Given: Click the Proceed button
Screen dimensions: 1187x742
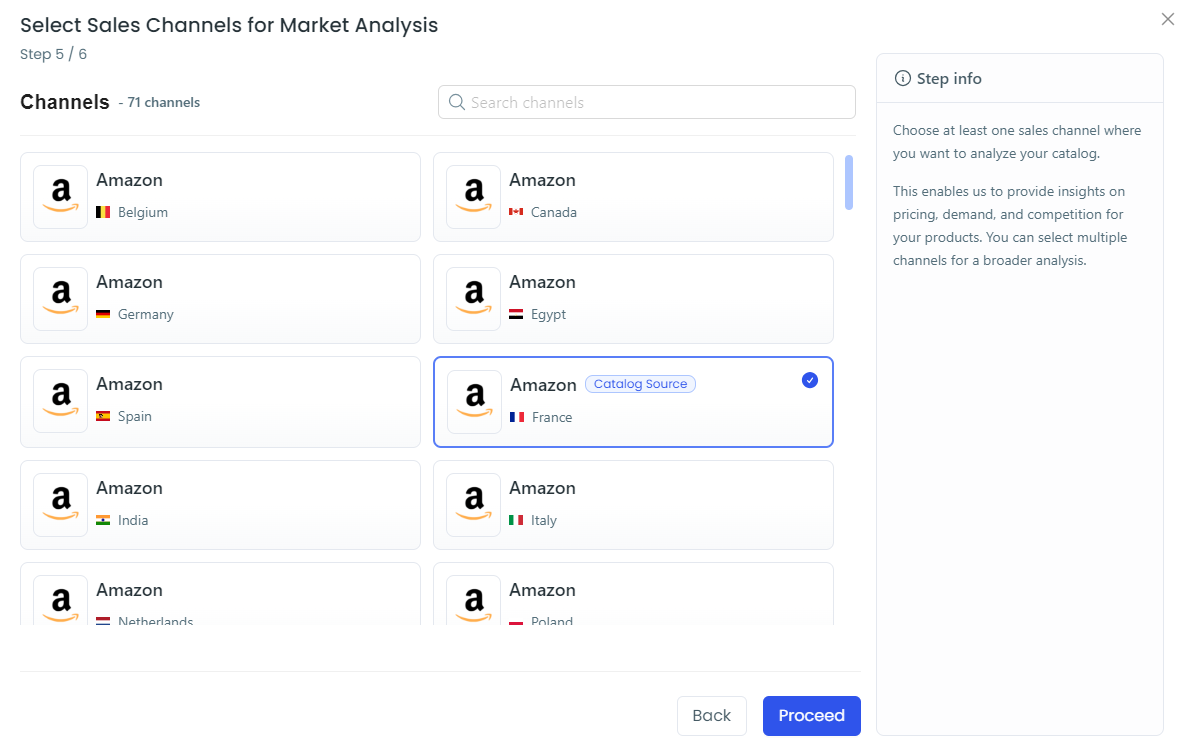Looking at the screenshot, I should (812, 716).
